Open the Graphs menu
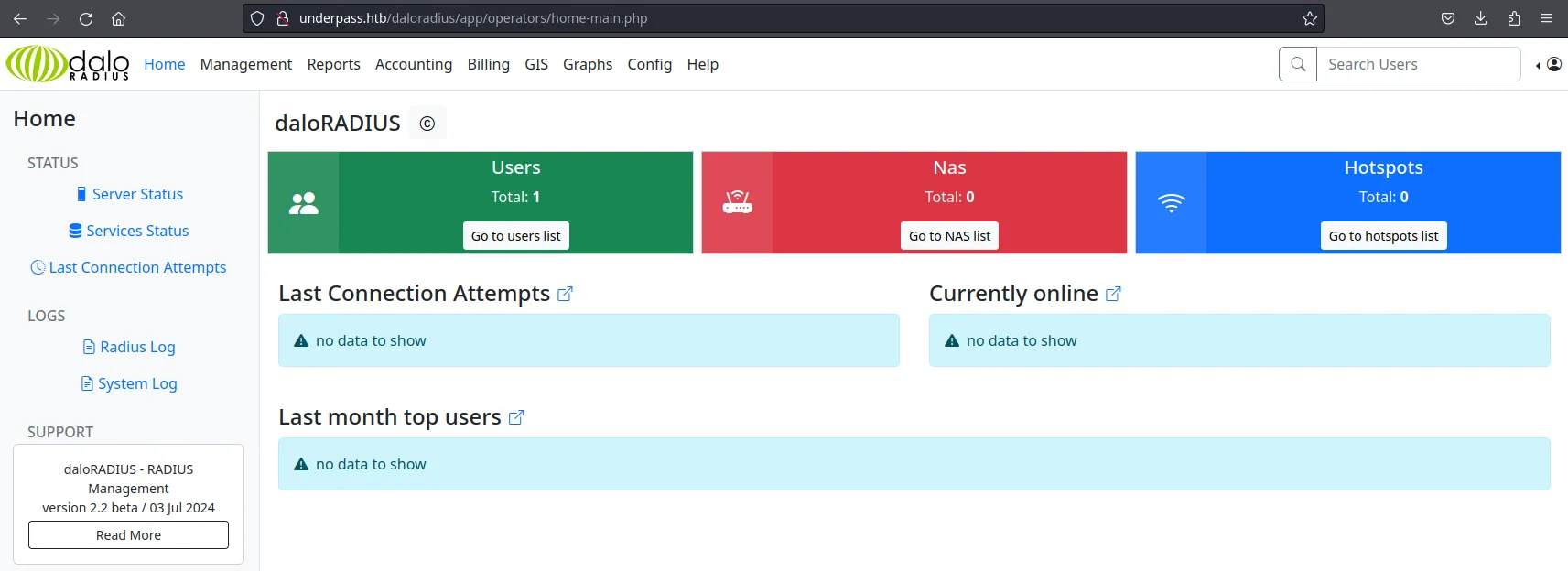This screenshot has width=1568, height=571. (x=588, y=64)
